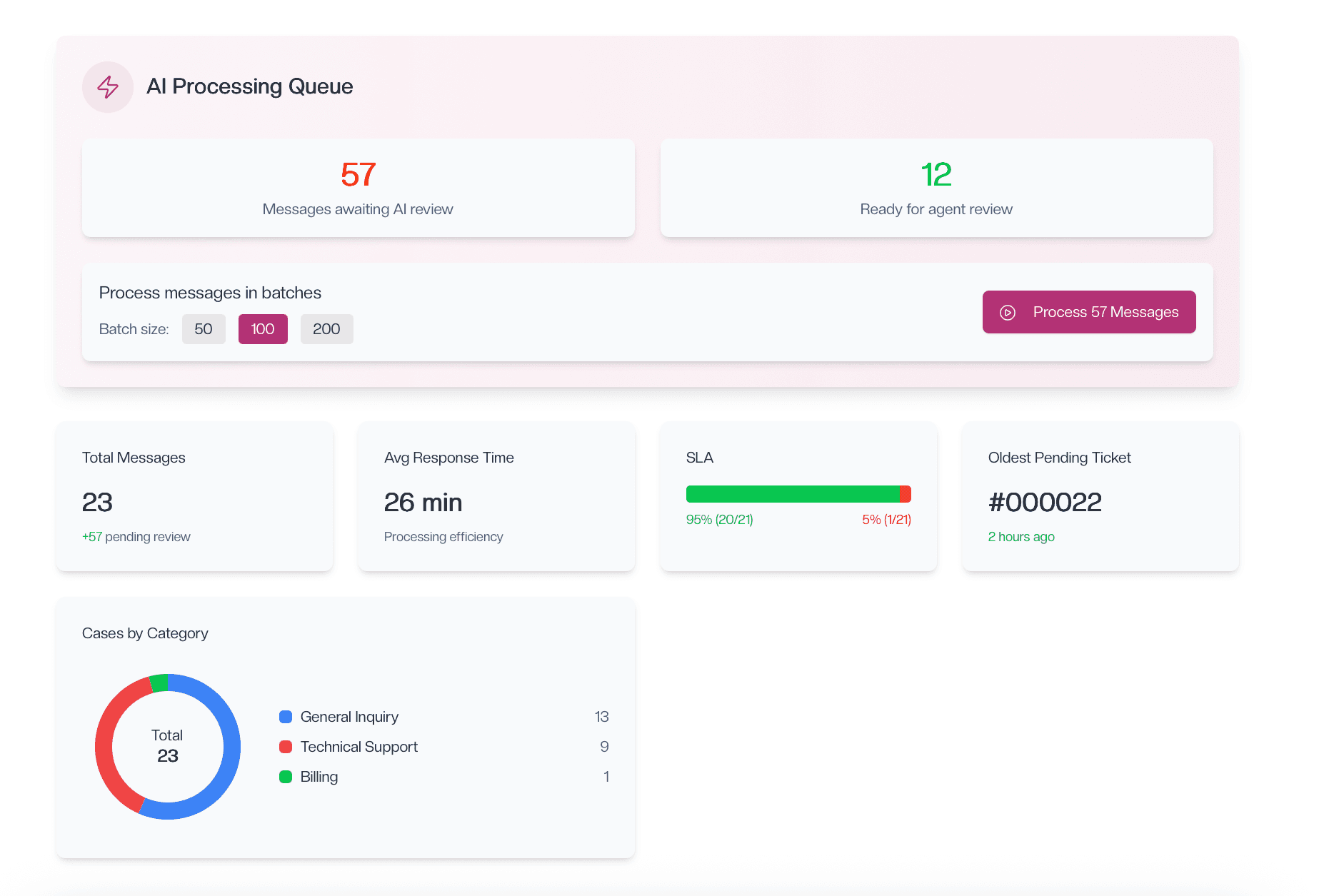1344x896 pixels.
Task: Click the lightning bolt AI Processing Queue icon
Action: [x=108, y=86]
